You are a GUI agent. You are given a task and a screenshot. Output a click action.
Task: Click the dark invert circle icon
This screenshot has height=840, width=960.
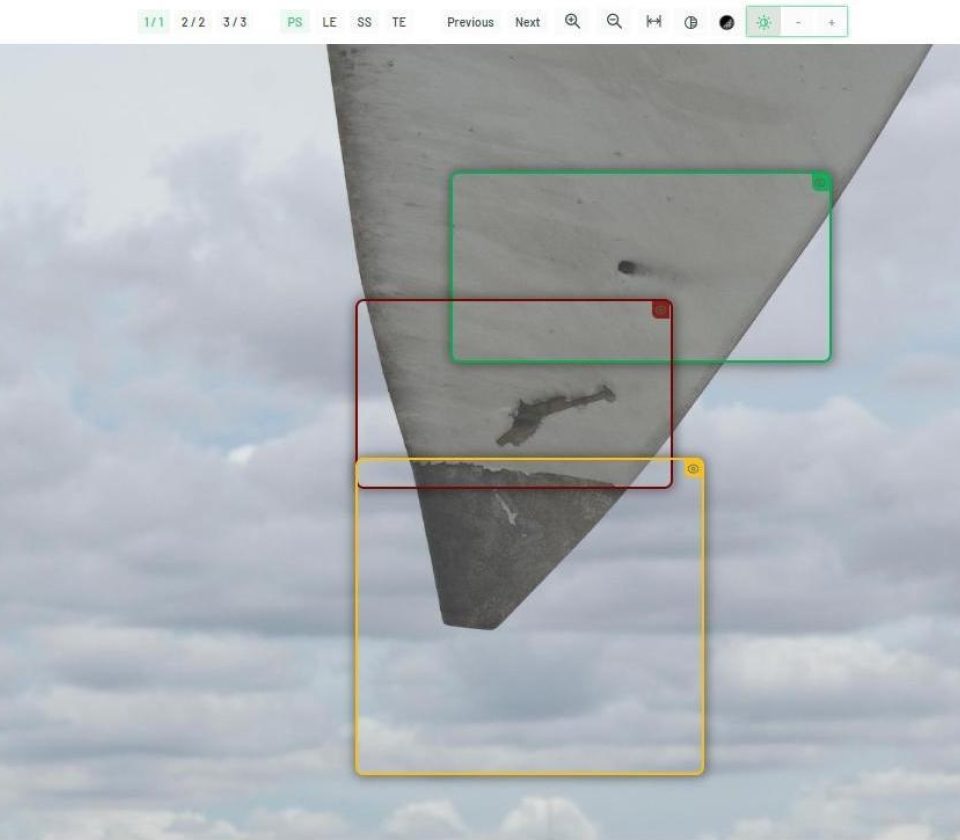727,23
